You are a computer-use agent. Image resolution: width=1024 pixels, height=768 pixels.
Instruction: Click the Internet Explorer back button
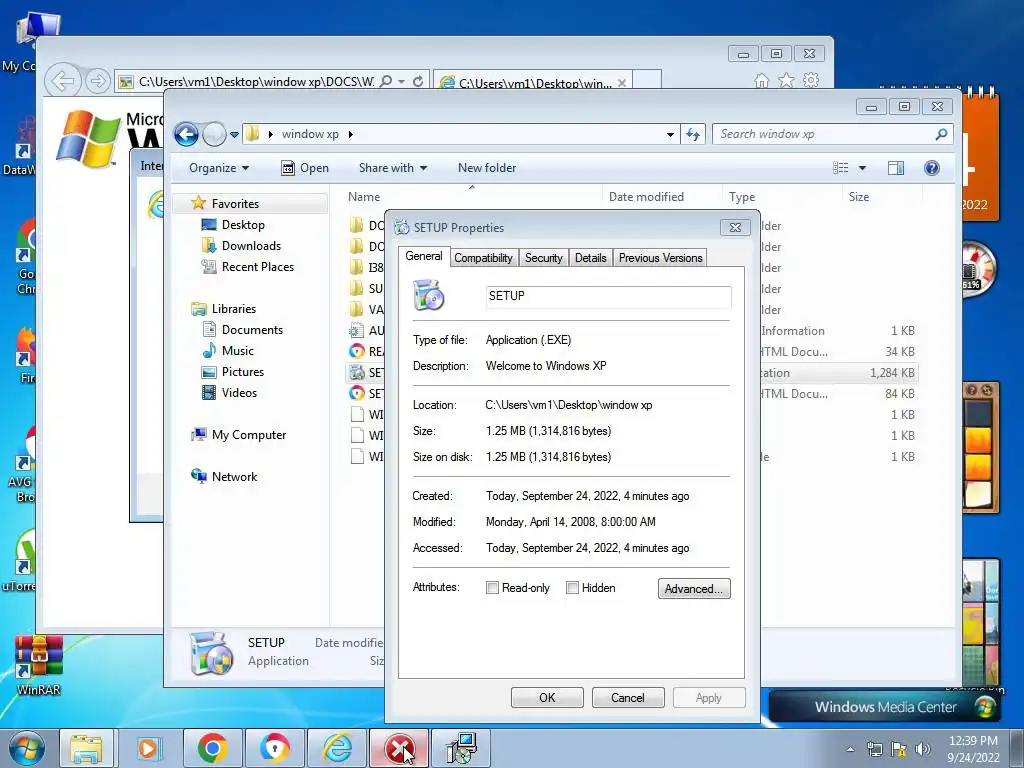63,81
